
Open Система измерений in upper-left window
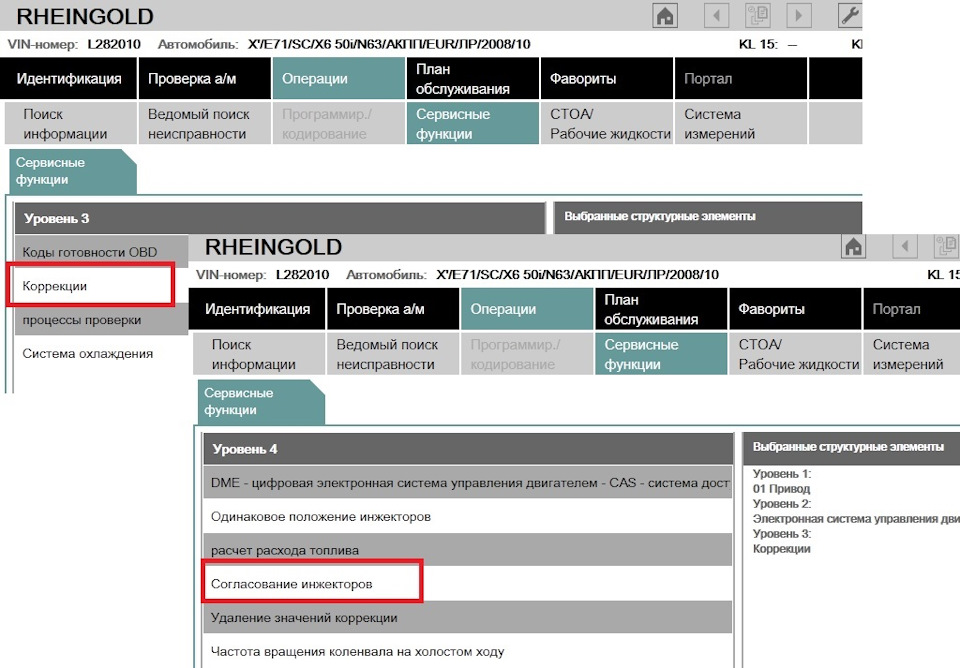(741, 124)
